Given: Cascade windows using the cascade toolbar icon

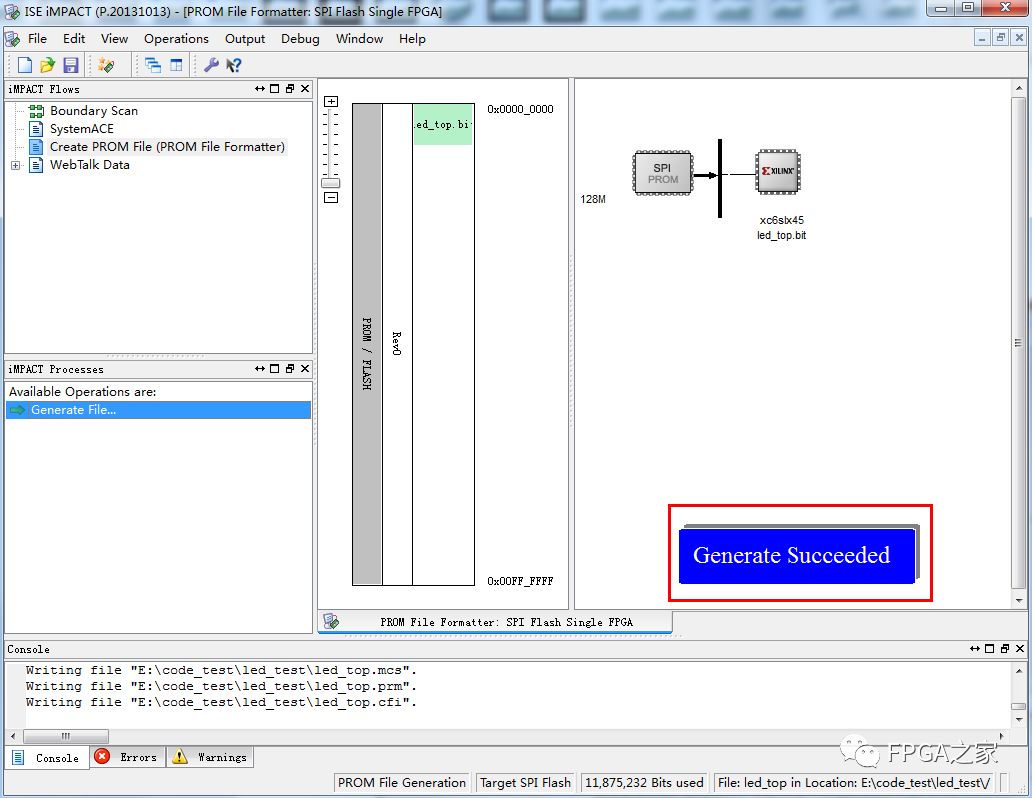Looking at the screenshot, I should point(152,64).
